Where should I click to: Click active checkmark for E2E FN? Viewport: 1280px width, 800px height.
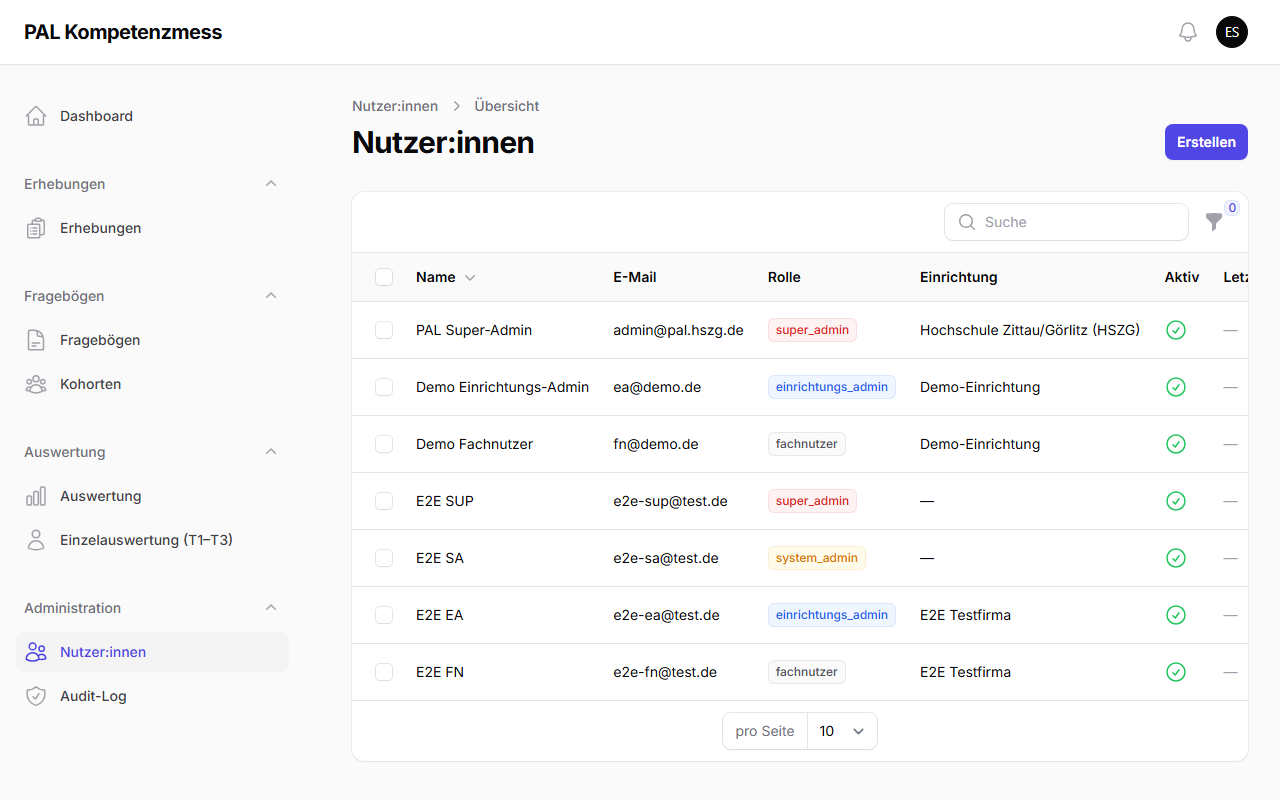[1176, 672]
